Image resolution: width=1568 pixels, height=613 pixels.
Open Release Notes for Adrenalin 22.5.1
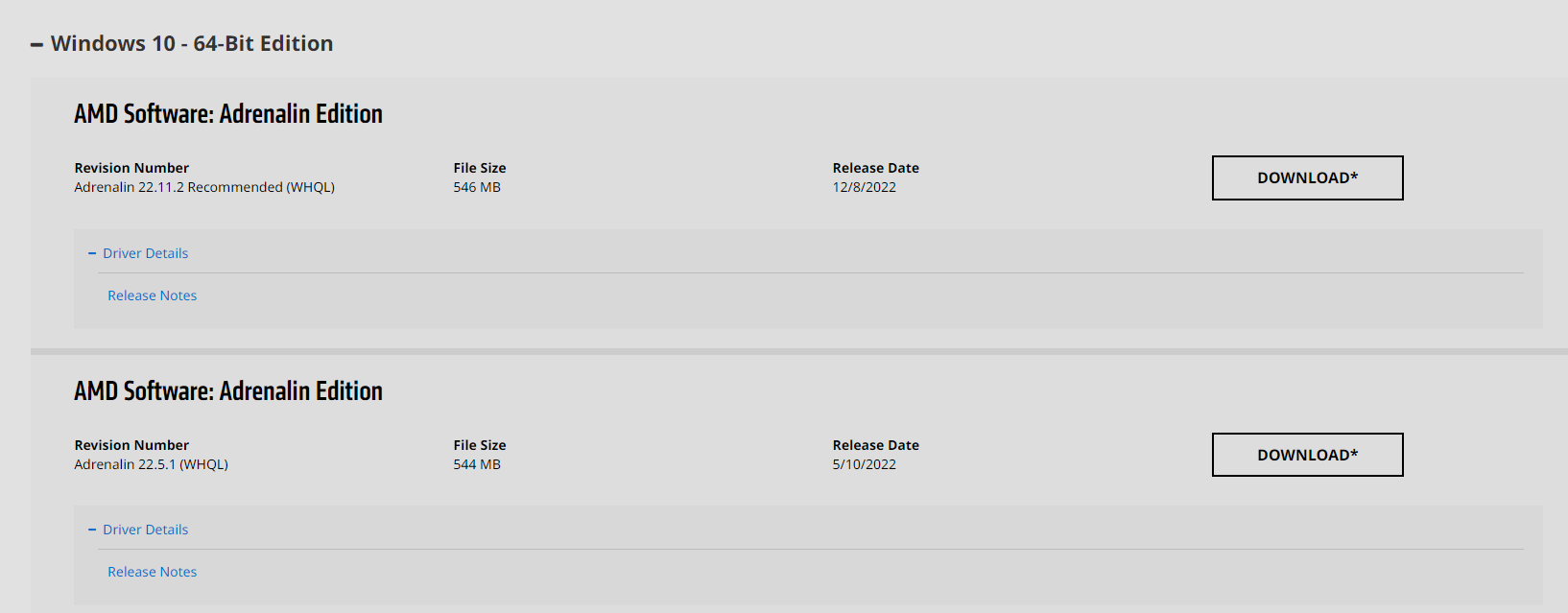coord(152,572)
